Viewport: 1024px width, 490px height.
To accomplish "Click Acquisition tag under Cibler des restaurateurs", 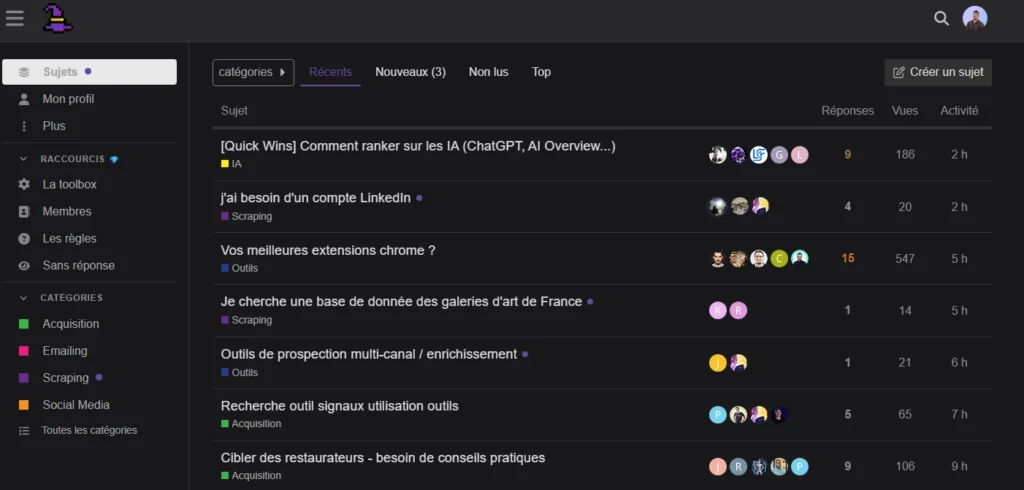I will click(x=251, y=476).
